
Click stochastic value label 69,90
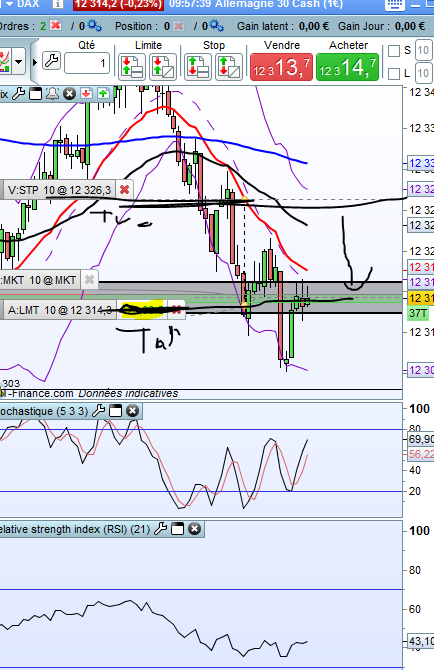coord(421,439)
